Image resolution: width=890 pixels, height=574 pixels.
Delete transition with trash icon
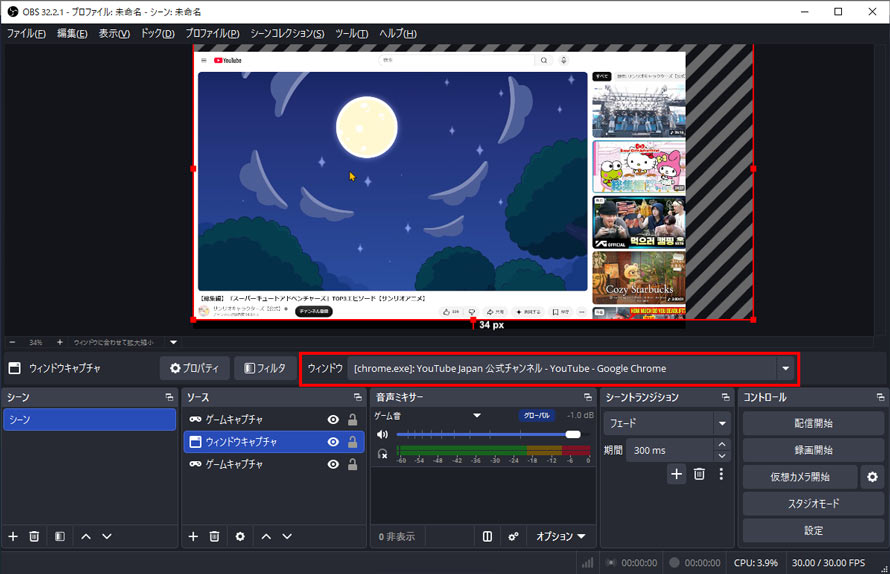(699, 474)
